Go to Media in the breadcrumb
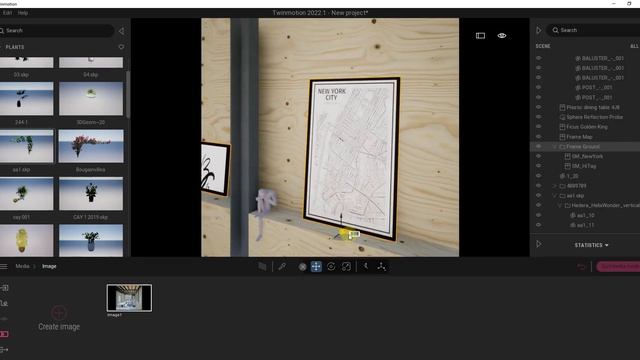Viewport: 640px width, 360px height. pos(22,266)
